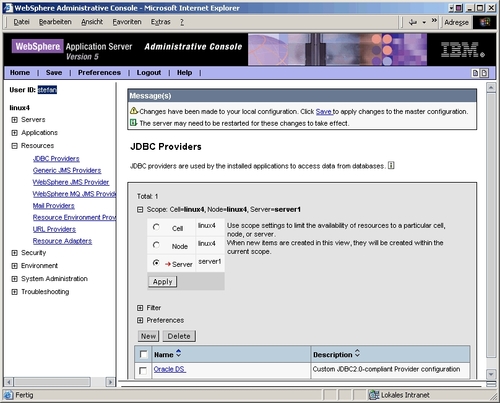500x403 pixels.
Task: Click the second page icon in navigation bar
Action: [x=484, y=73]
